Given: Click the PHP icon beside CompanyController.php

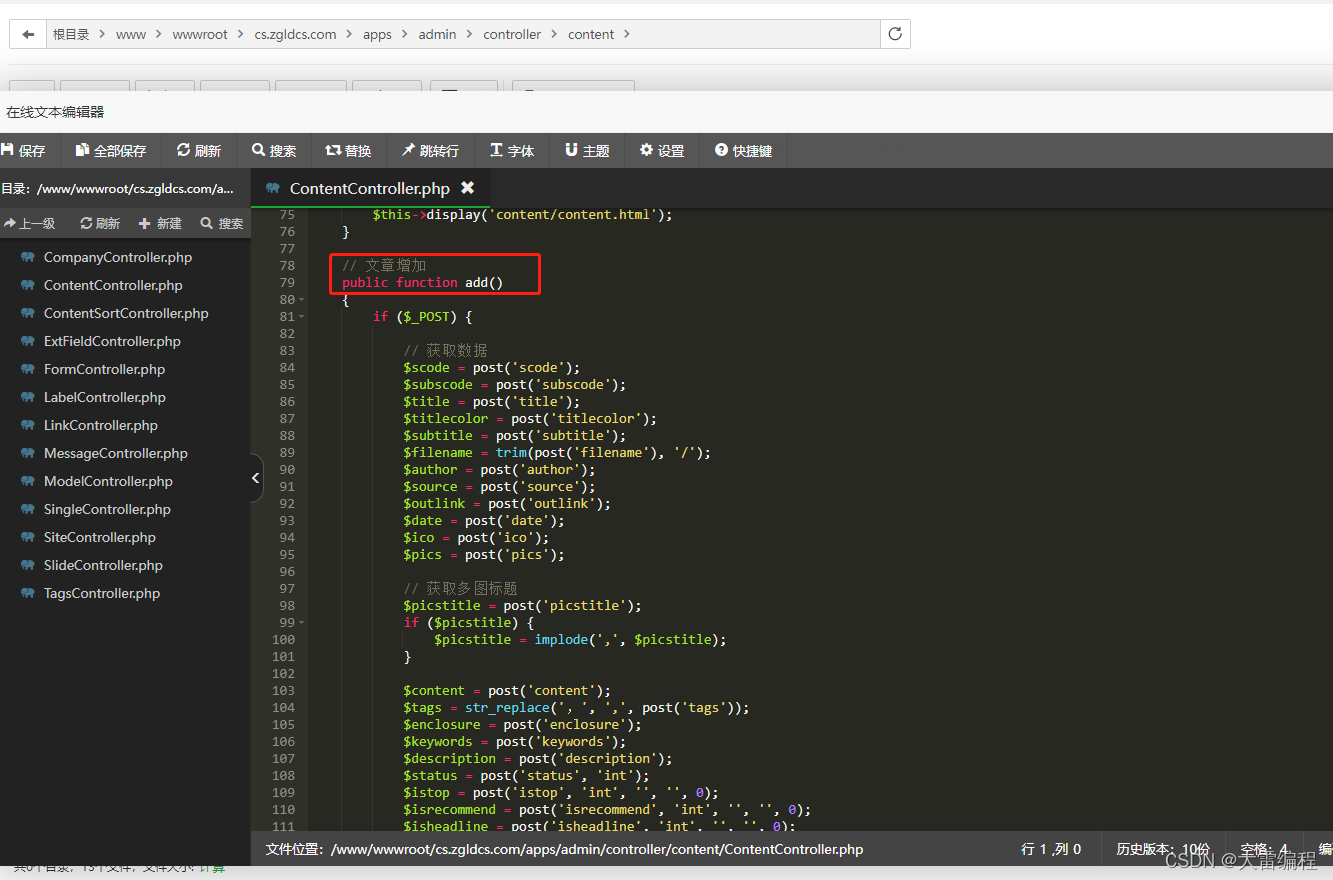Looking at the screenshot, I should coord(28,257).
